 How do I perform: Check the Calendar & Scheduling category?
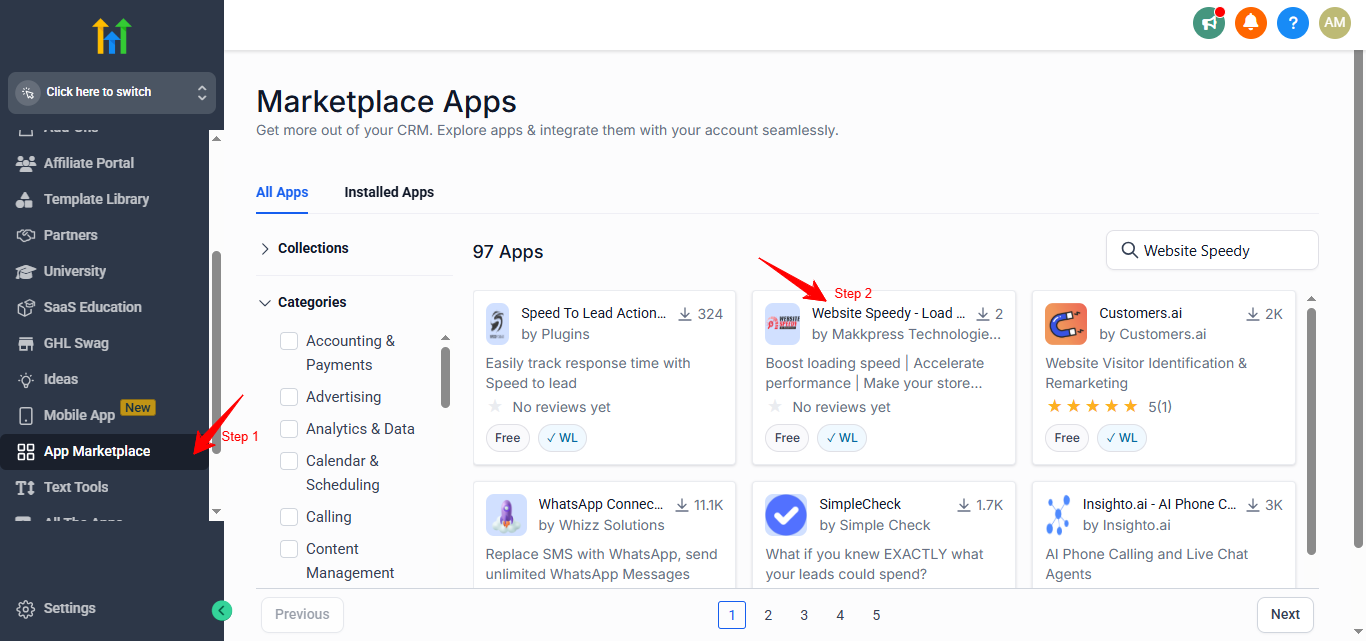[289, 461]
